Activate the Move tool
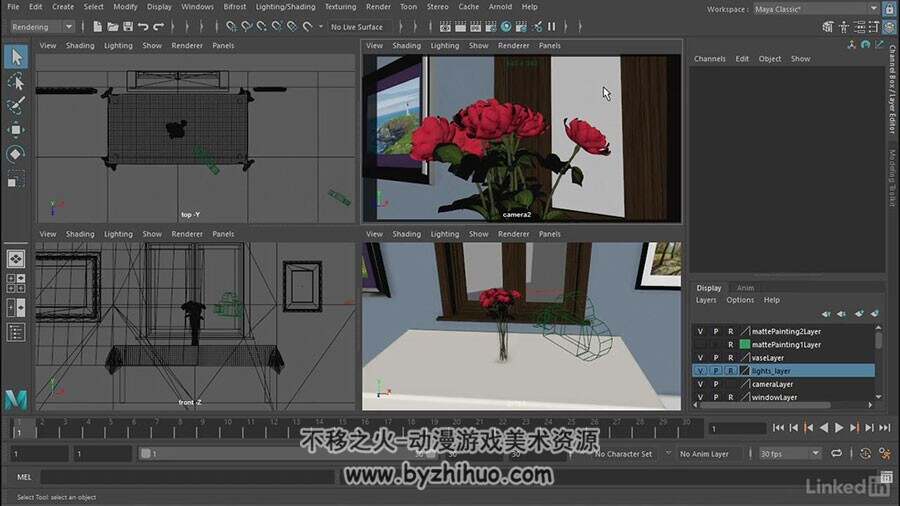Image resolution: width=900 pixels, height=506 pixels. [15, 130]
